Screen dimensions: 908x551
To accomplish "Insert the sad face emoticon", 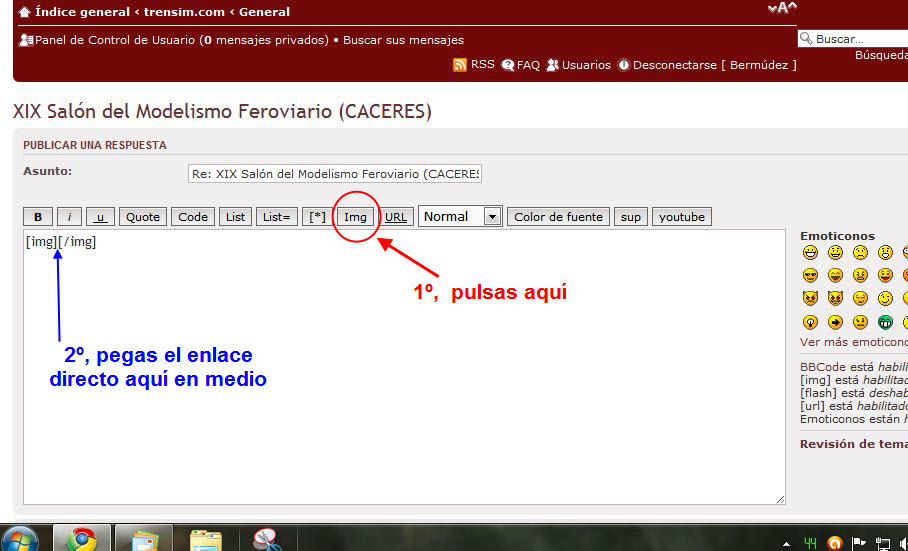I will pyautogui.click(x=860, y=253).
